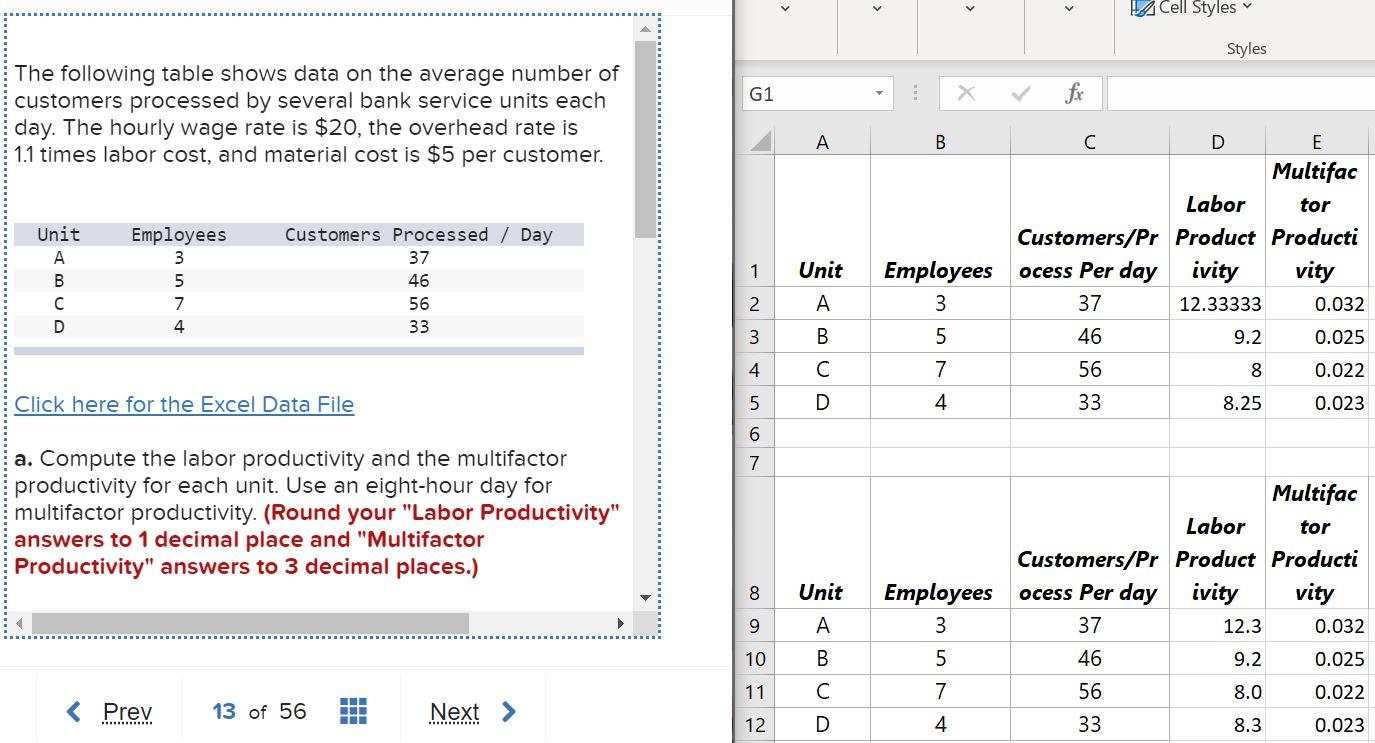1375x743 pixels.
Task: Select column B header
Action: pos(940,142)
